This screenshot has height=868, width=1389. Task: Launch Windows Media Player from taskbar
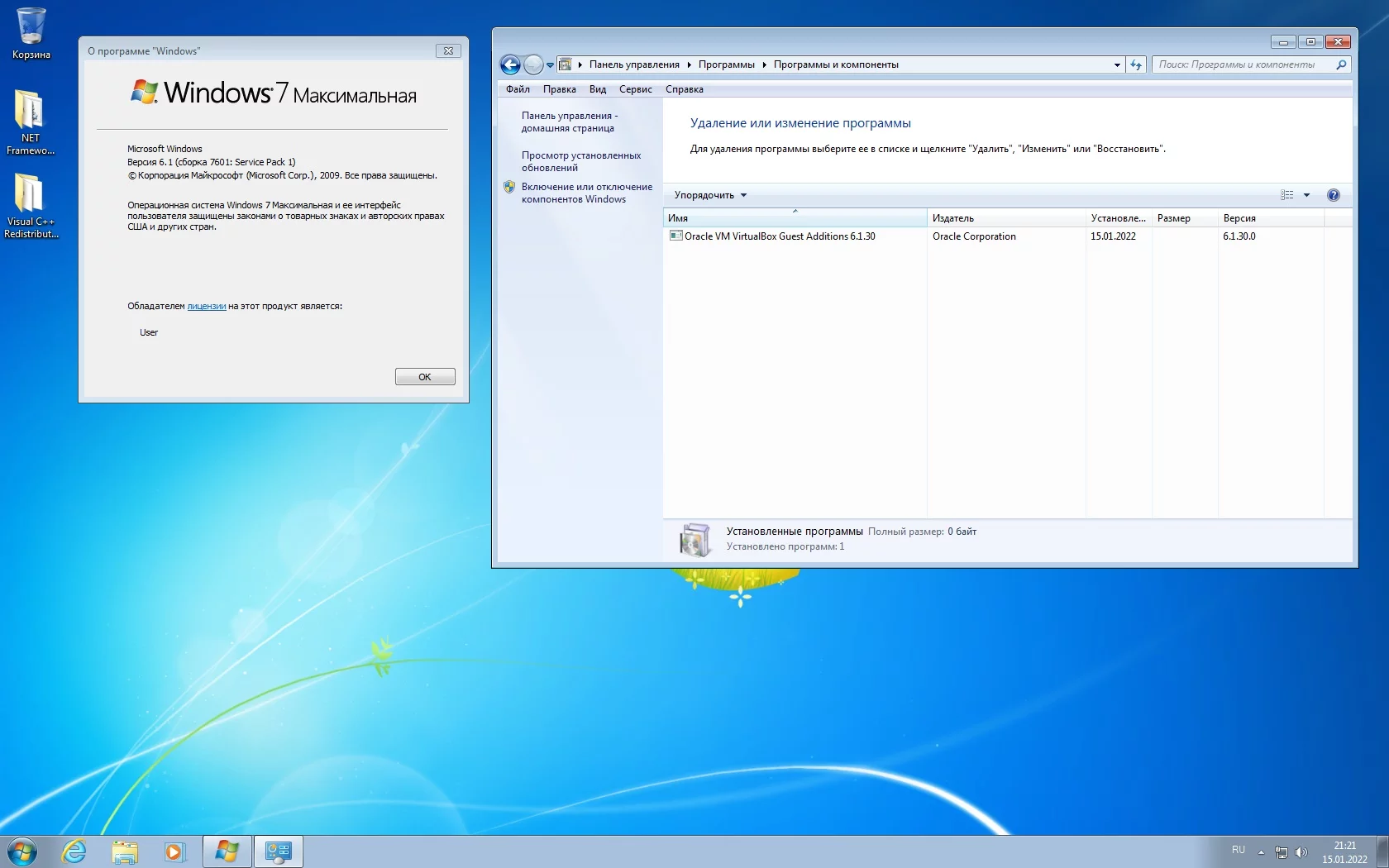tap(174, 851)
